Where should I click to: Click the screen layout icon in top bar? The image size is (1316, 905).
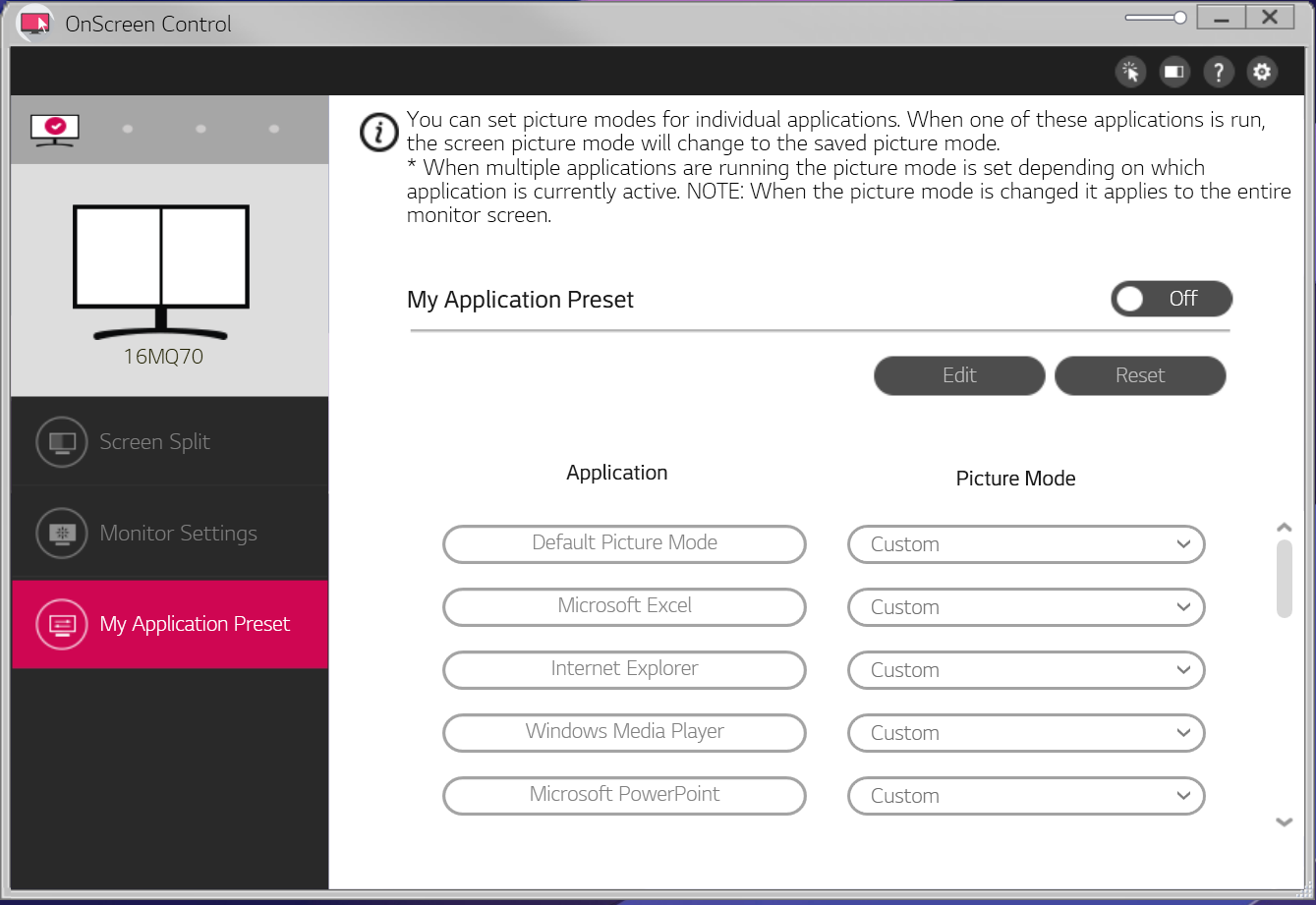click(x=1173, y=72)
